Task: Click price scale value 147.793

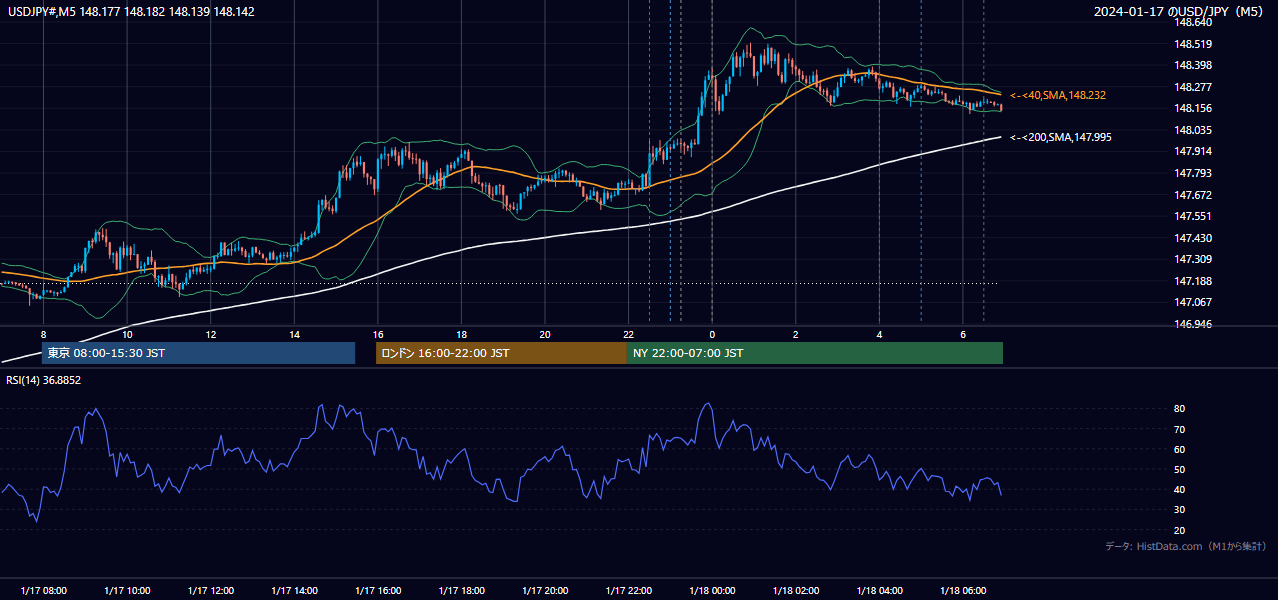Action: pos(1192,173)
